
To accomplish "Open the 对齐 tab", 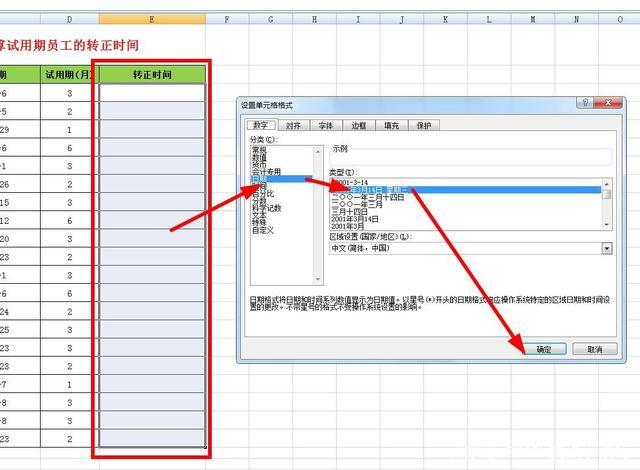I will pyautogui.click(x=293, y=125).
